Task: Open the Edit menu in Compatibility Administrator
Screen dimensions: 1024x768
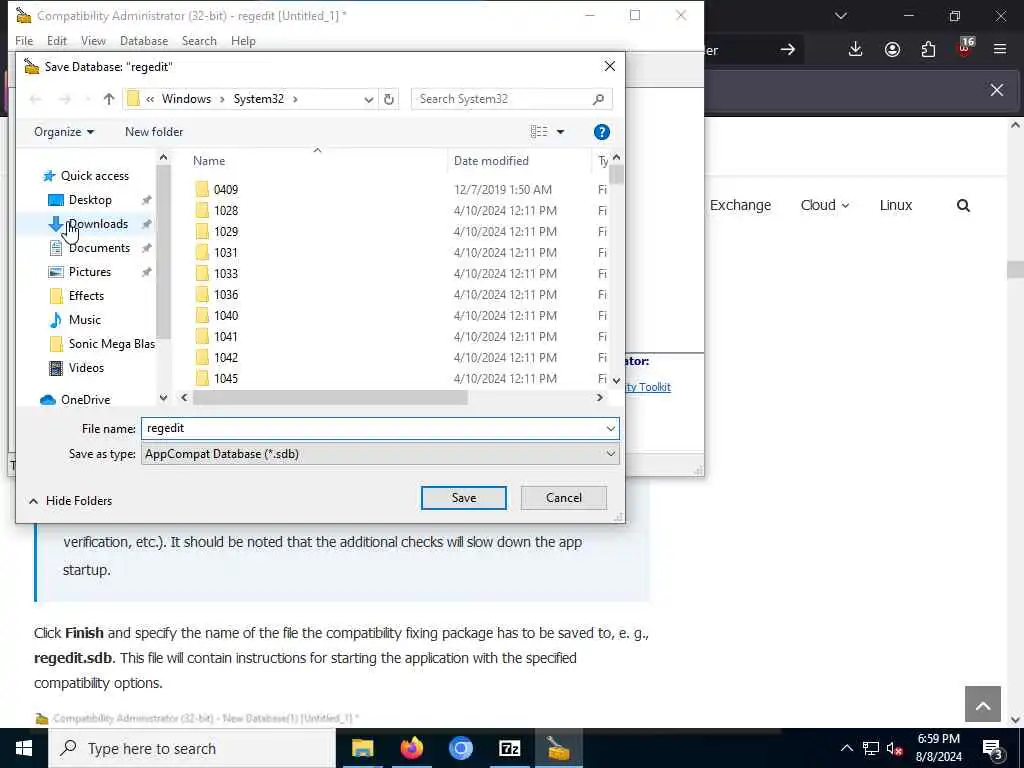Action: [57, 40]
